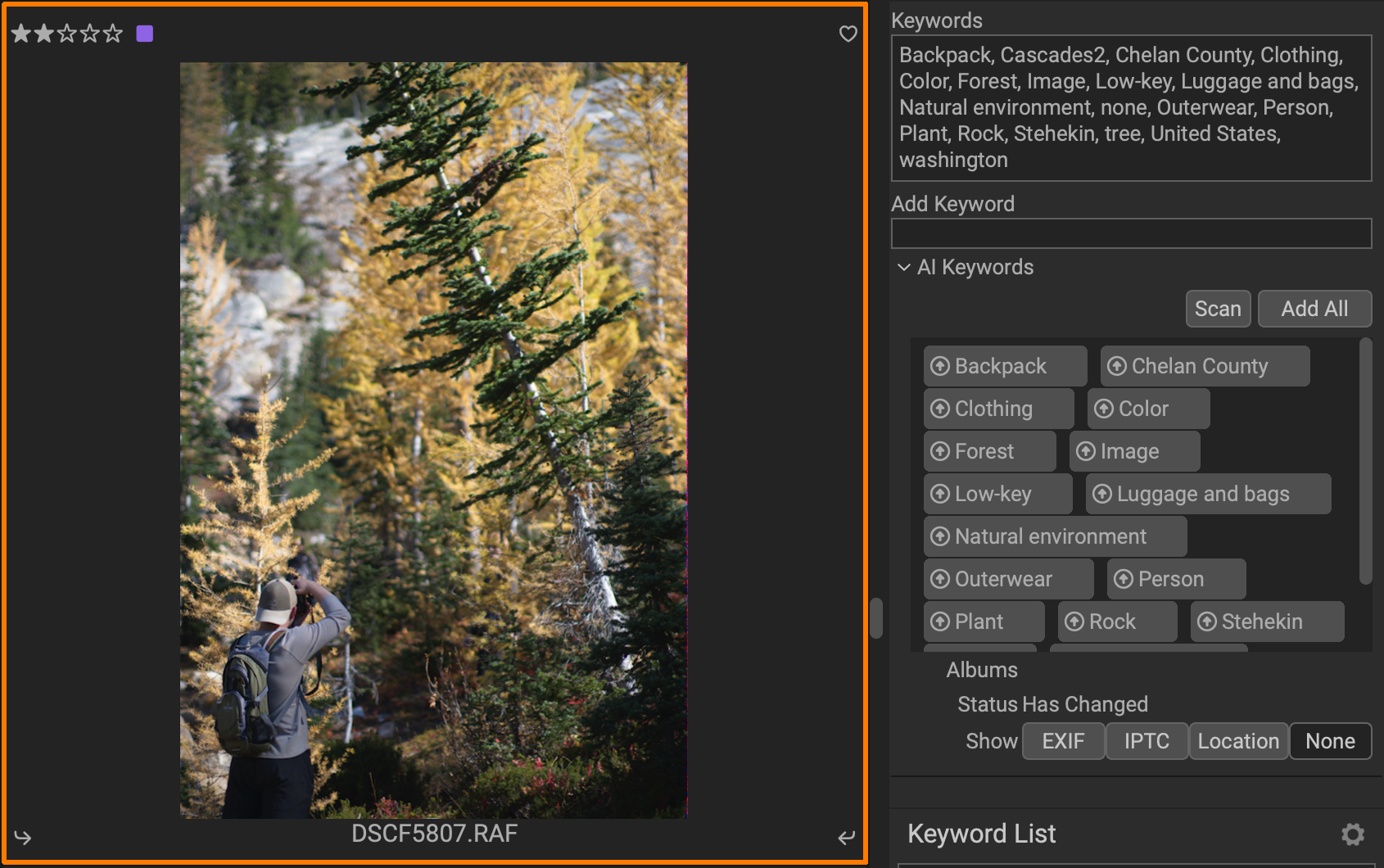This screenshot has height=868, width=1384.
Task: Add the Plant AI keyword
Action: [984, 622]
